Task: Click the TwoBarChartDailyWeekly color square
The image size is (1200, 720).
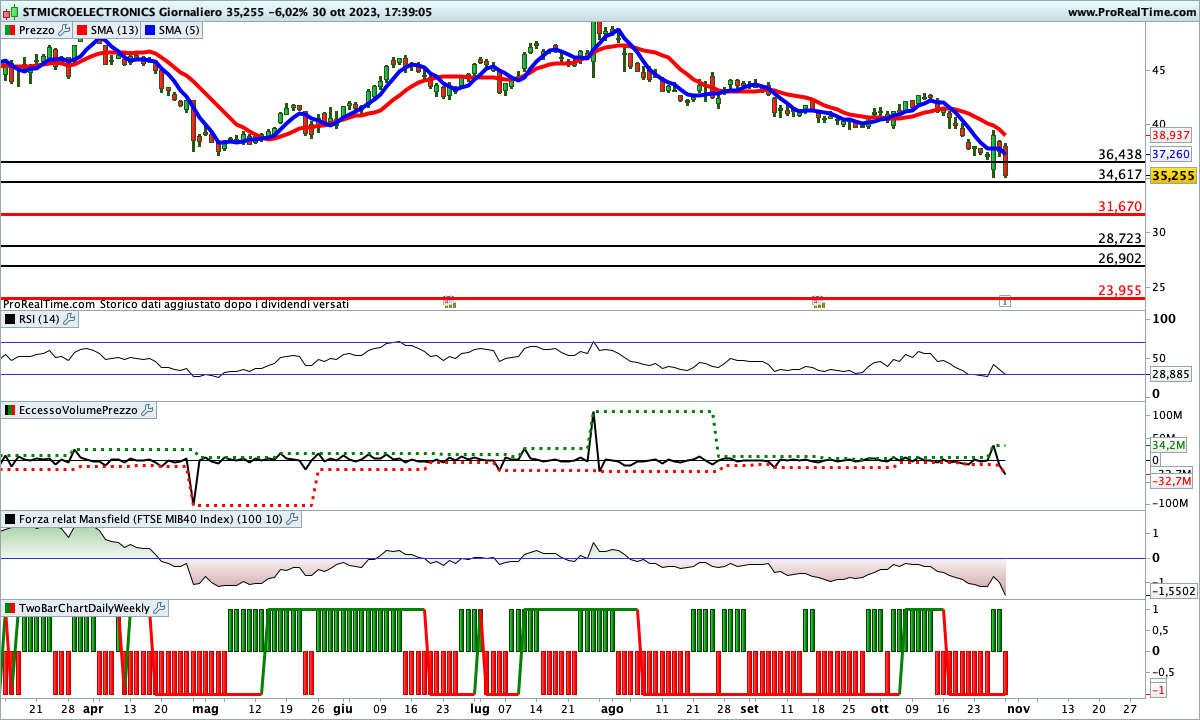Action: [x=9, y=608]
